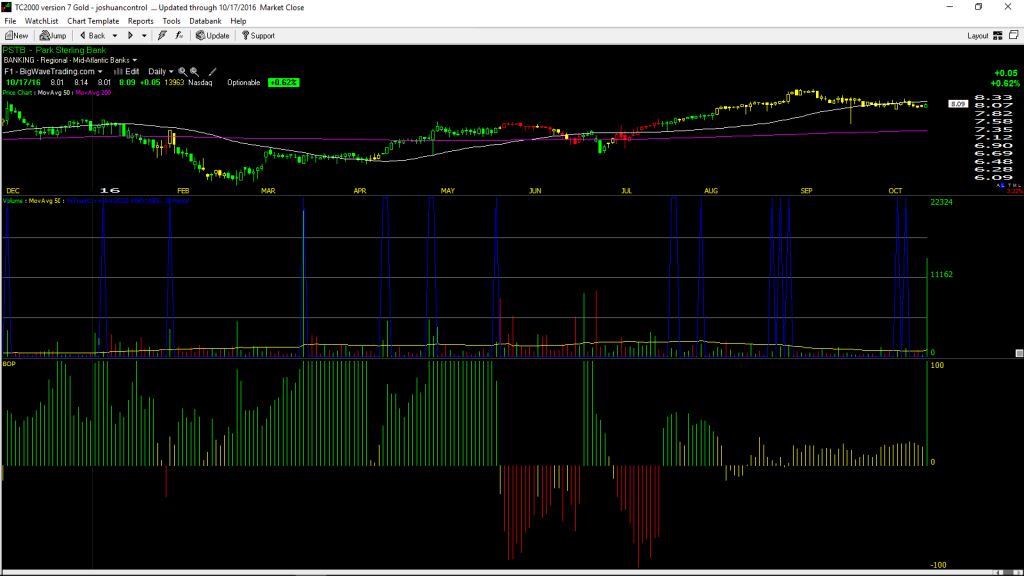Open the Databank menu
1024x576 pixels.
205,21
